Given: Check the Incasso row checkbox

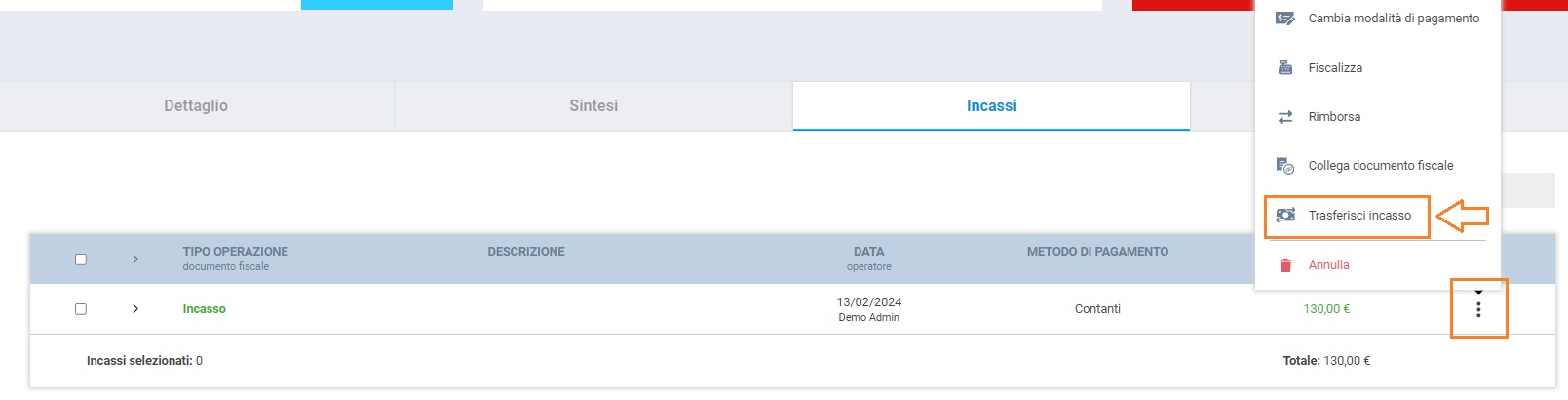Looking at the screenshot, I should pos(81,309).
